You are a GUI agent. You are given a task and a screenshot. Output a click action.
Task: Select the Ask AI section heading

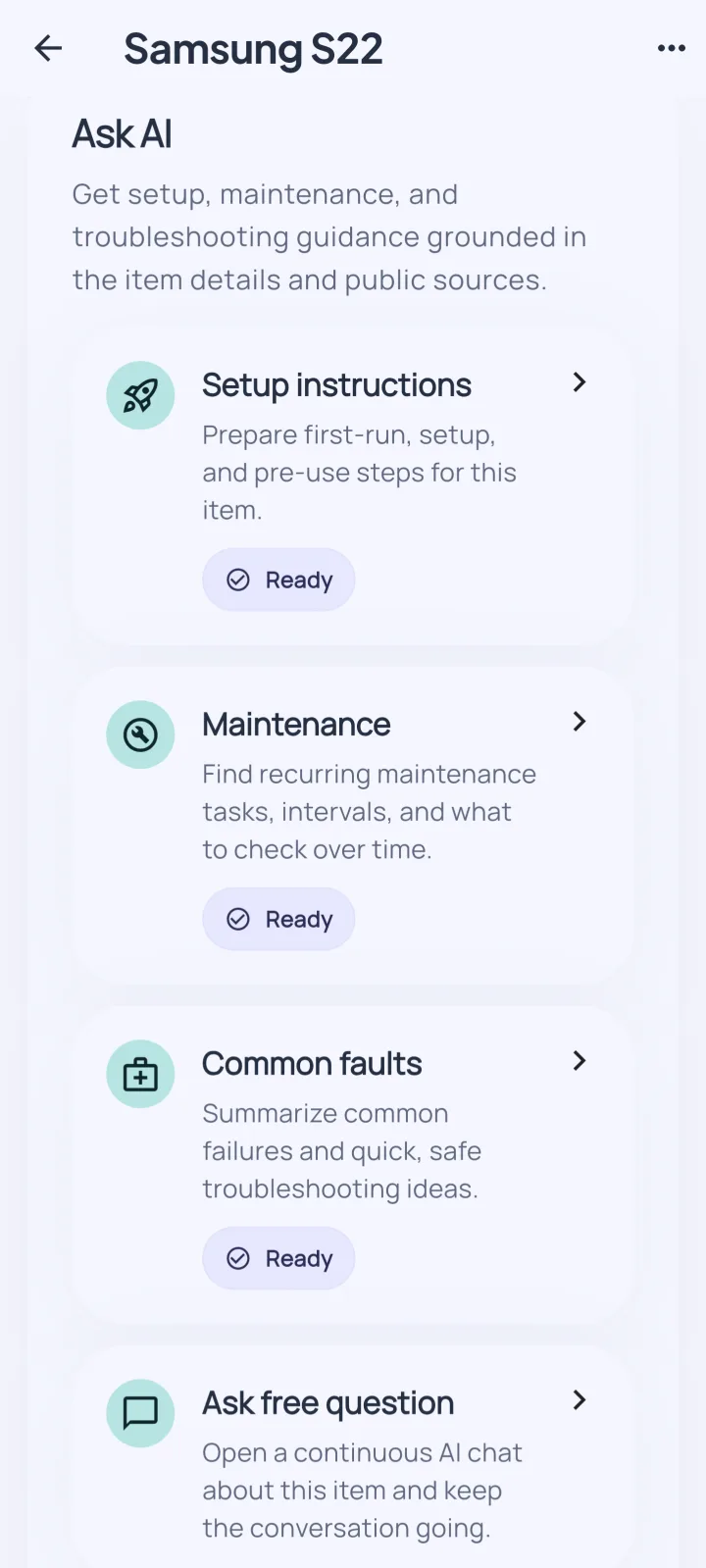122,133
